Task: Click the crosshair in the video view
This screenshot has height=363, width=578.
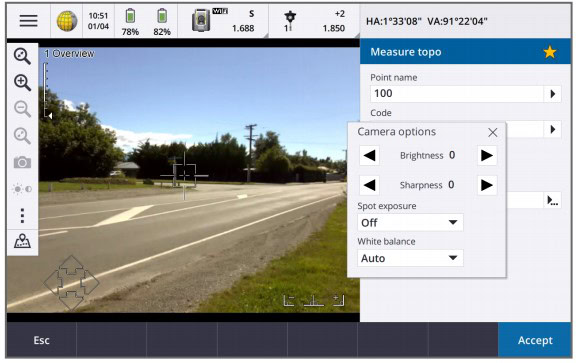Action: pyautogui.click(x=184, y=176)
